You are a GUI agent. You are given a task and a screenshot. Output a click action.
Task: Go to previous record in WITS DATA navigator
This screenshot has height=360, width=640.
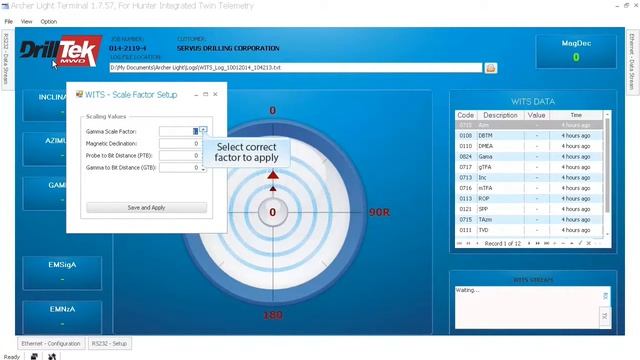[477, 243]
